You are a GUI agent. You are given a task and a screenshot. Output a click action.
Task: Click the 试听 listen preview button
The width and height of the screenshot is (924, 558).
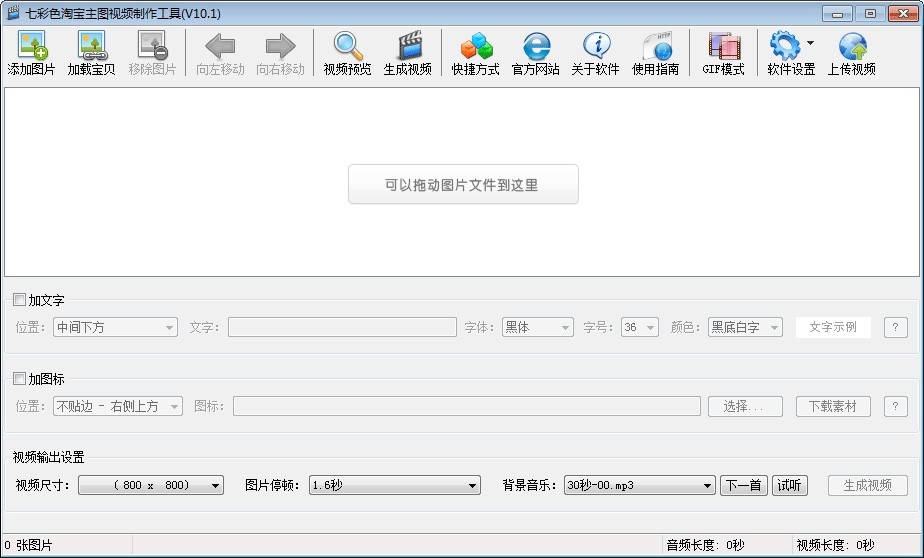(789, 485)
